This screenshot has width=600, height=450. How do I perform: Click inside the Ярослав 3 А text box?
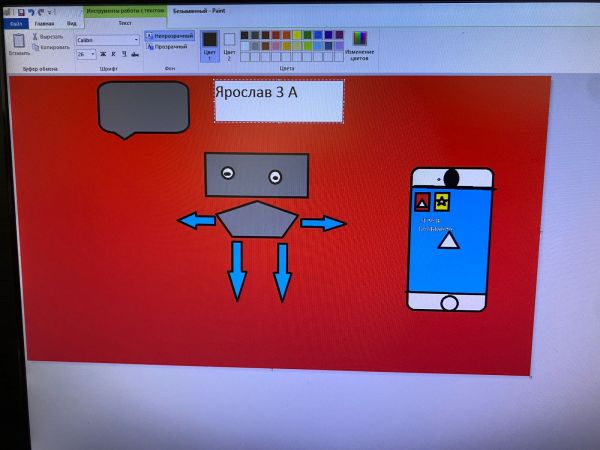[x=278, y=100]
